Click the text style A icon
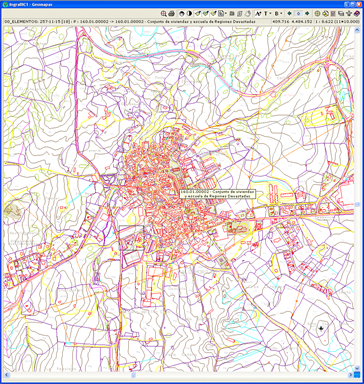The height and width of the screenshot is (384, 364). 258,14
